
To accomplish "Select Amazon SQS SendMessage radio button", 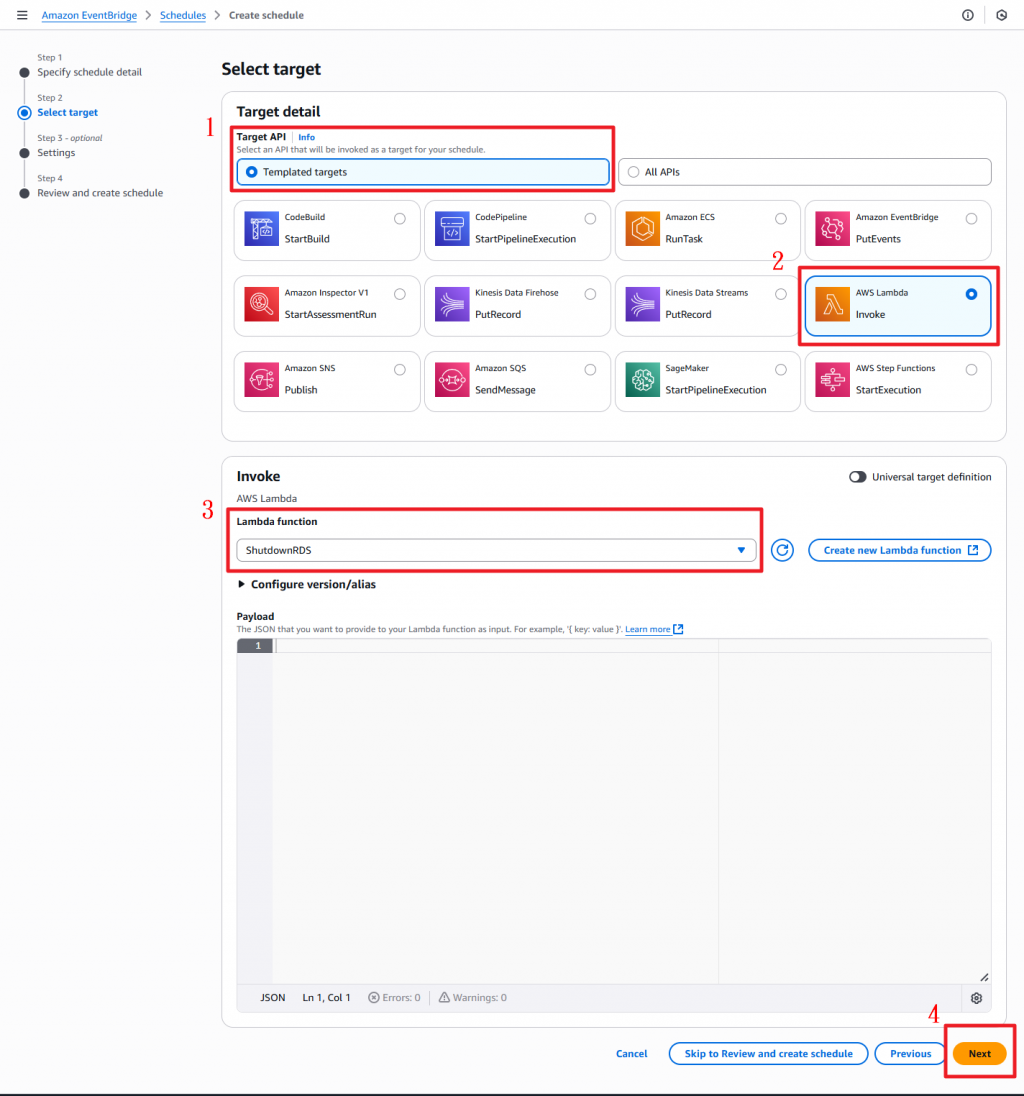I will click(591, 370).
